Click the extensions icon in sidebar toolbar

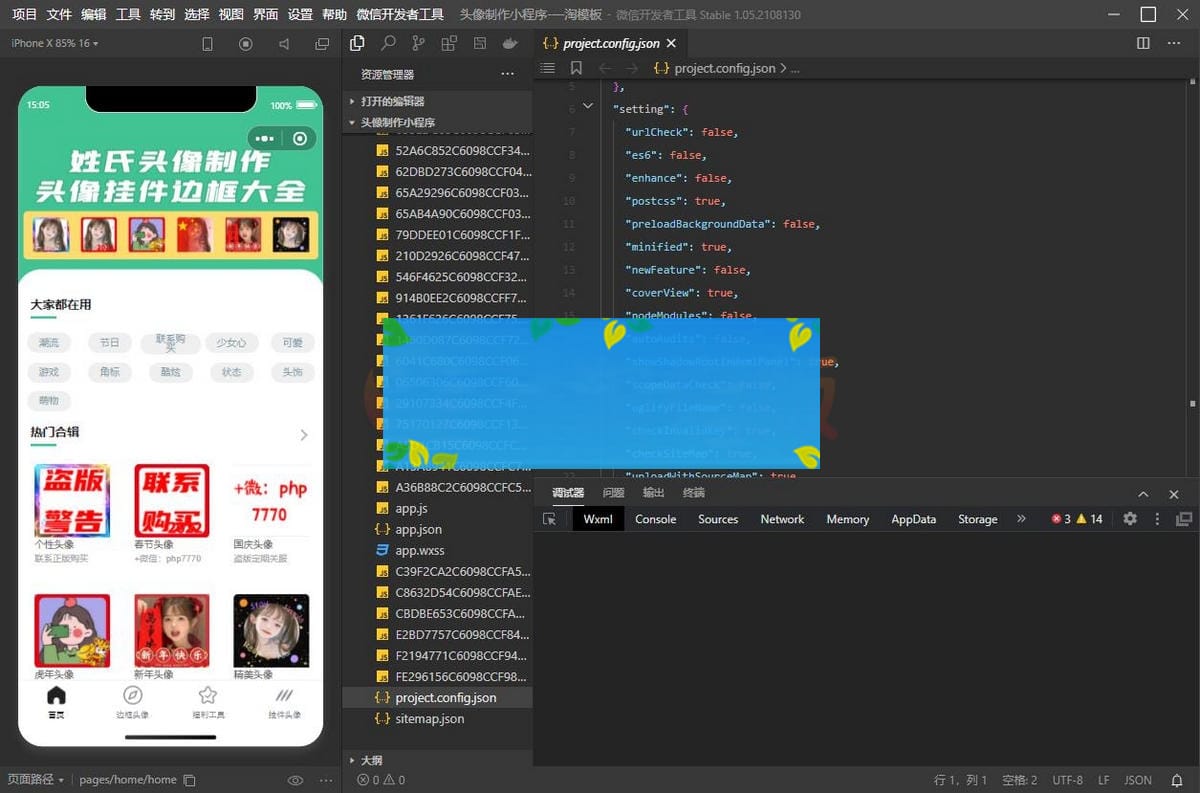[x=449, y=44]
